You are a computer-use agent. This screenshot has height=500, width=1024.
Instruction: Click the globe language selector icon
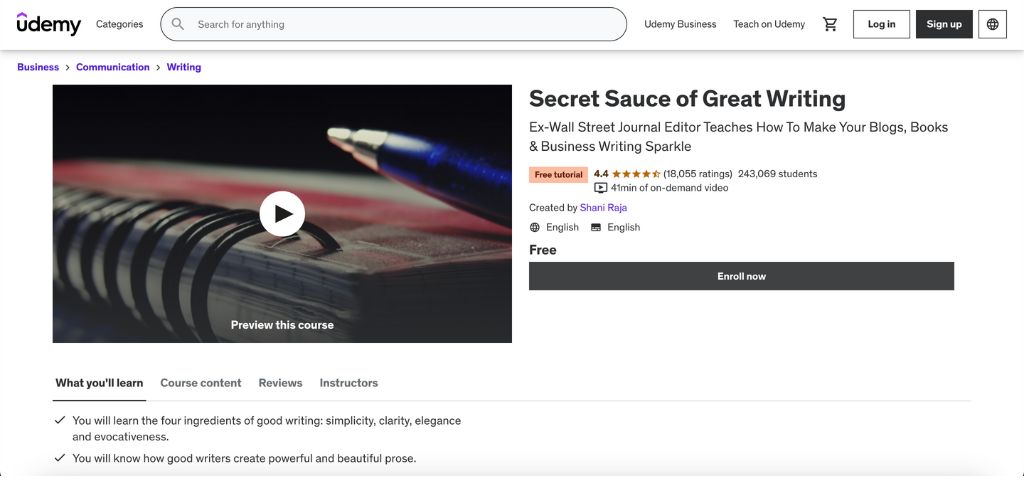point(992,24)
